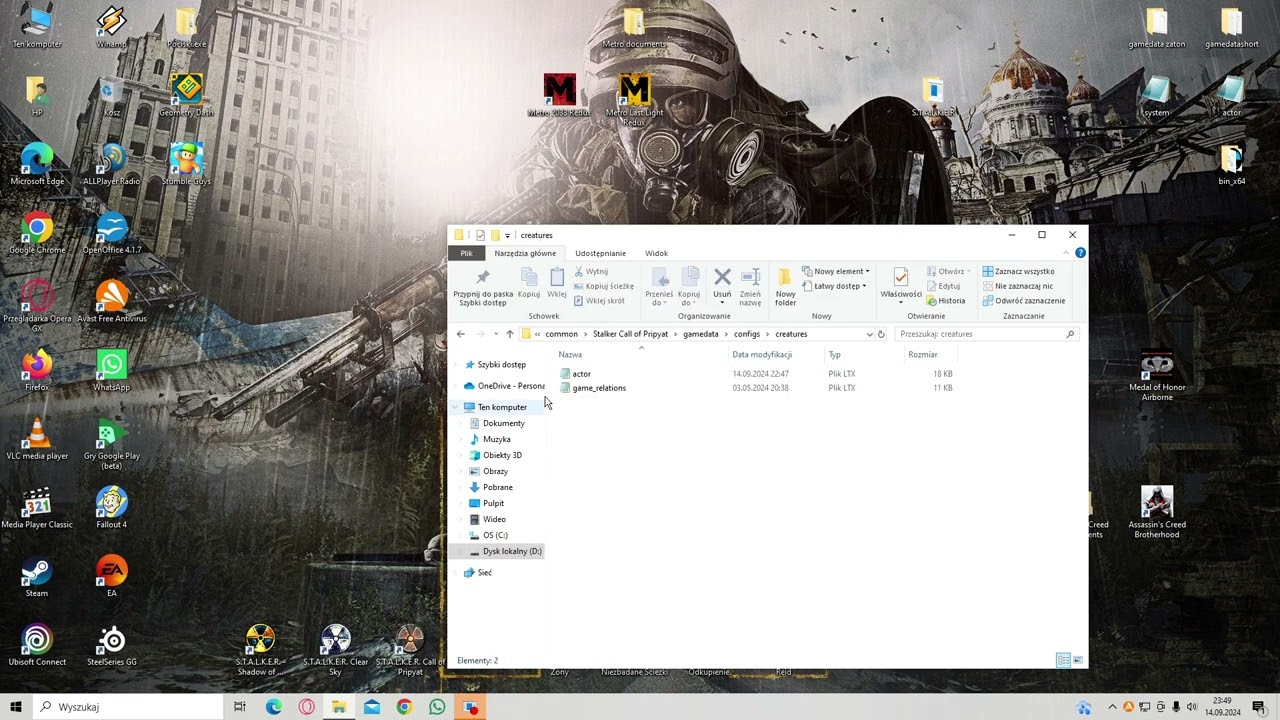Click the Usuń delete icon
The image size is (1280, 720).
tap(722, 285)
